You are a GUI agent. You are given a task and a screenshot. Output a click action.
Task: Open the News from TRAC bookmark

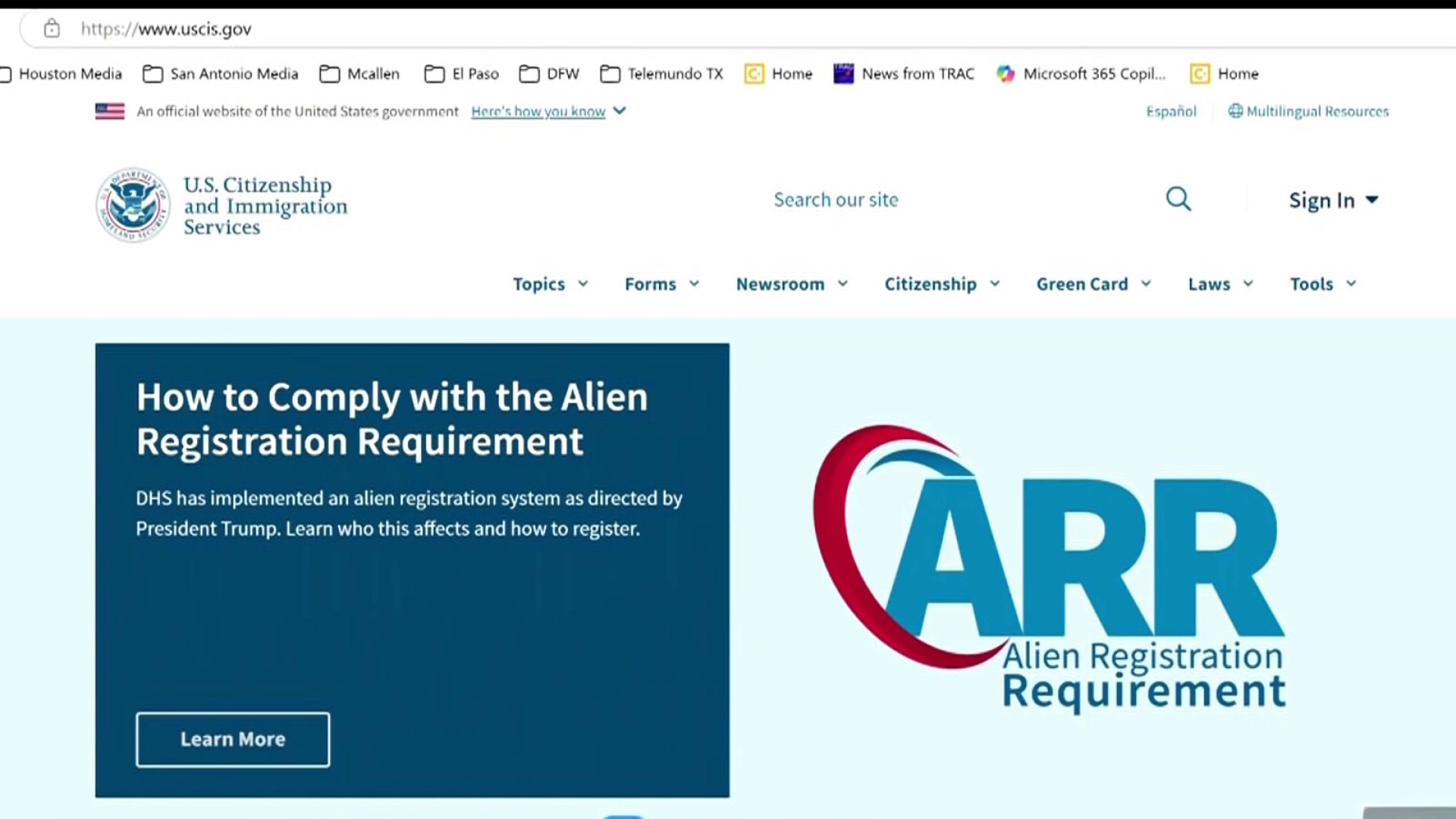pyautogui.click(x=903, y=74)
